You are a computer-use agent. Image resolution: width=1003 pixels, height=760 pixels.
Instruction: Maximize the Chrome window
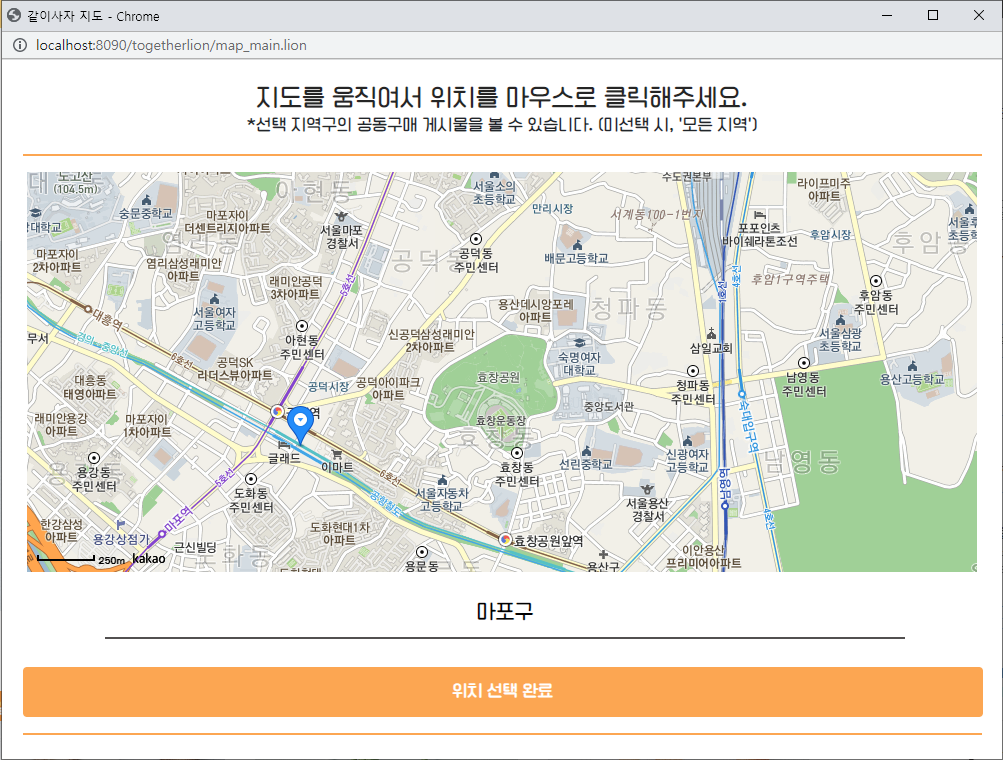933,15
